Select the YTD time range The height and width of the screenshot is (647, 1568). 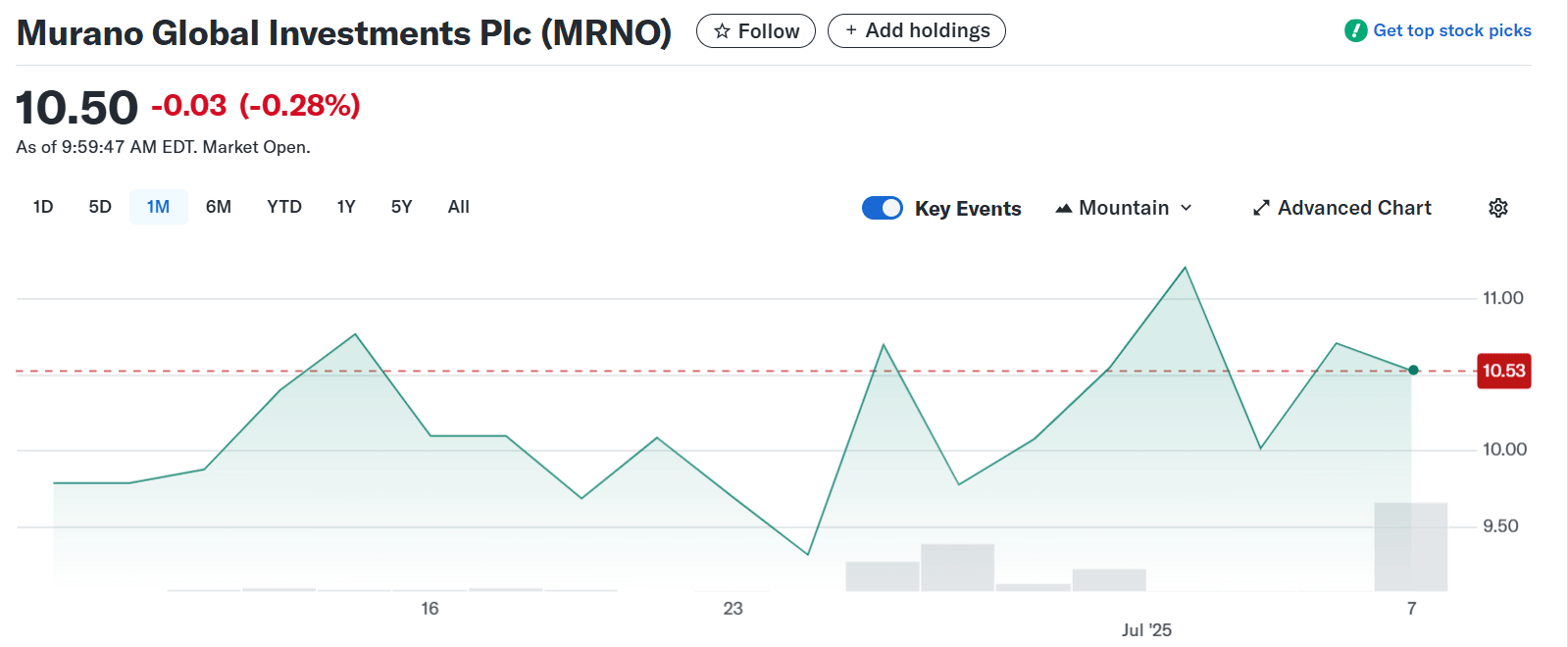pyautogui.click(x=284, y=207)
